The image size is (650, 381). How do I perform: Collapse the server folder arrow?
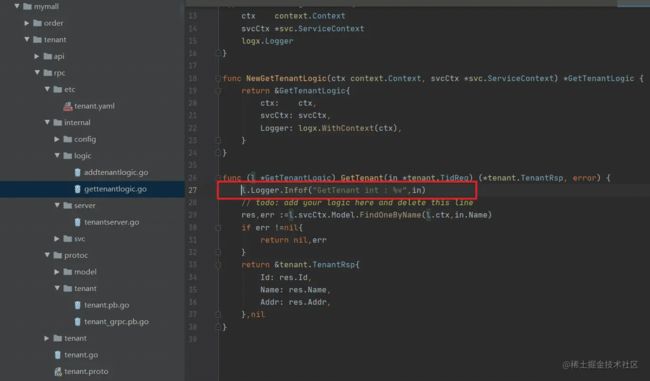point(57,205)
